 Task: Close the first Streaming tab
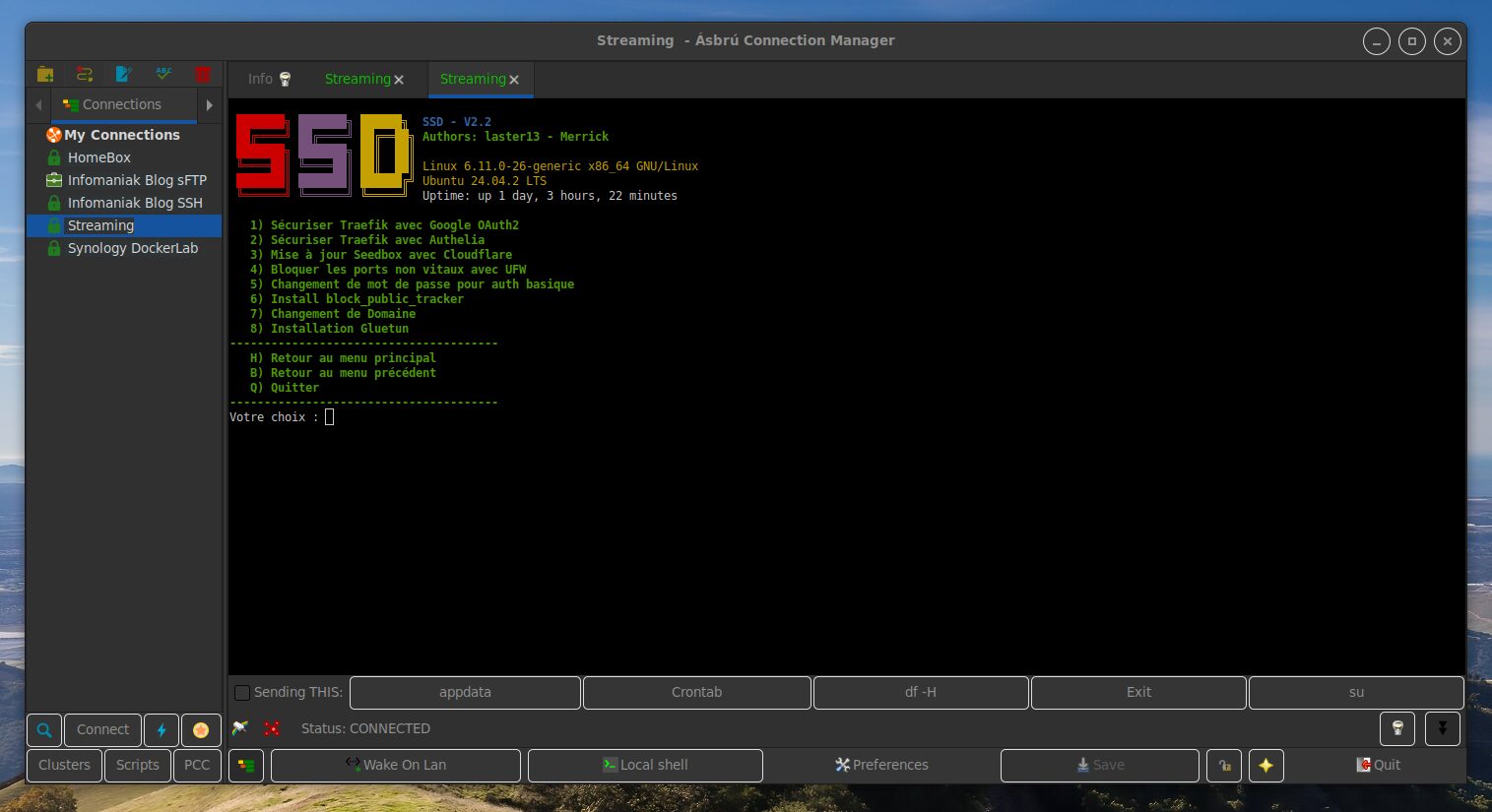pyautogui.click(x=399, y=80)
